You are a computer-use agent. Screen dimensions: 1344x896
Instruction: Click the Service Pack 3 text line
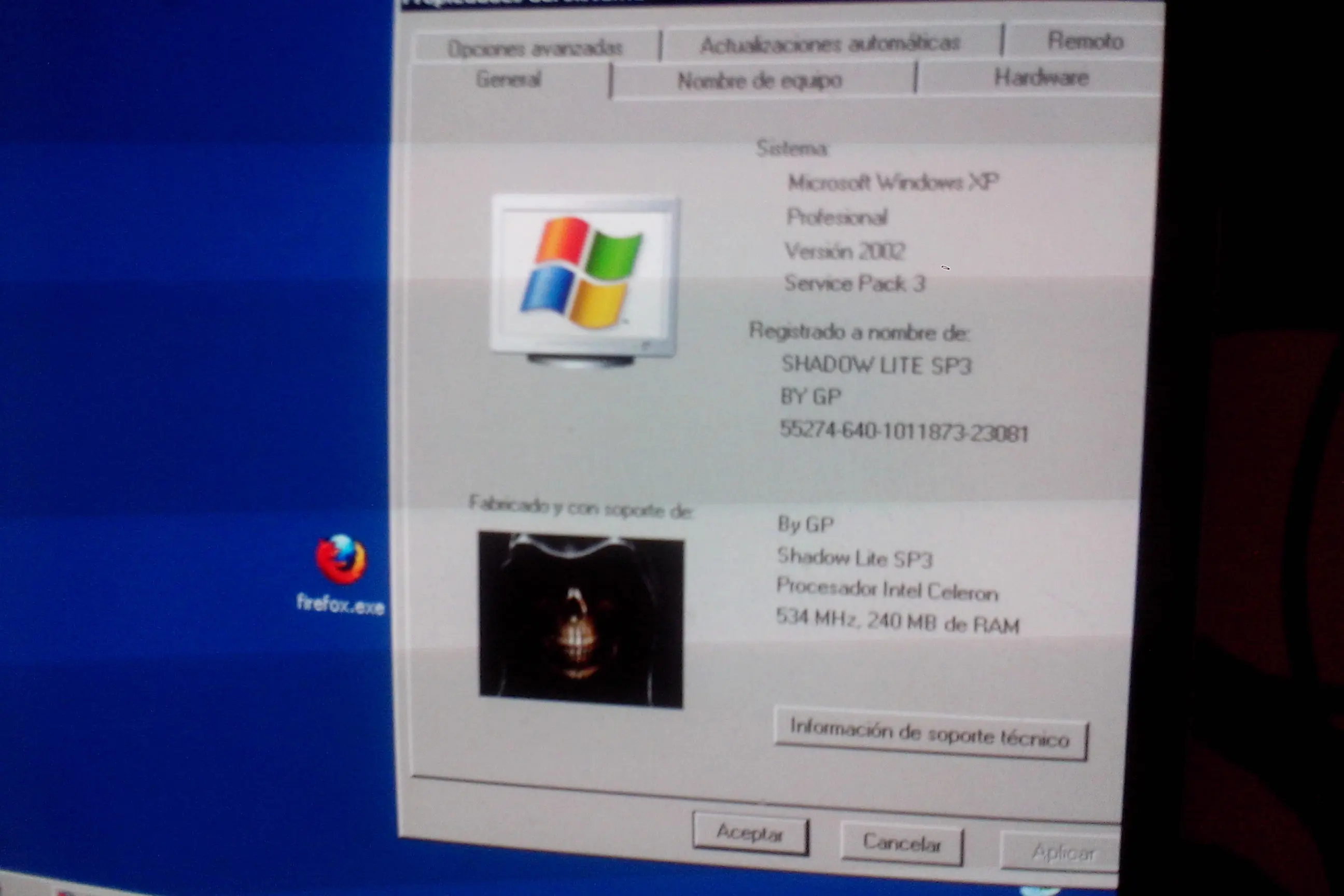tap(855, 284)
